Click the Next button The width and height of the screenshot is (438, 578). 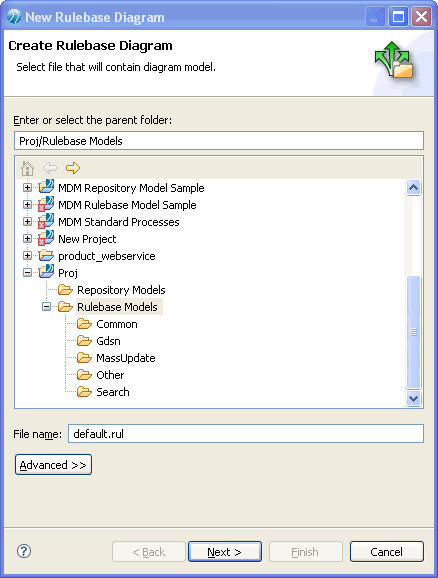pos(225,551)
